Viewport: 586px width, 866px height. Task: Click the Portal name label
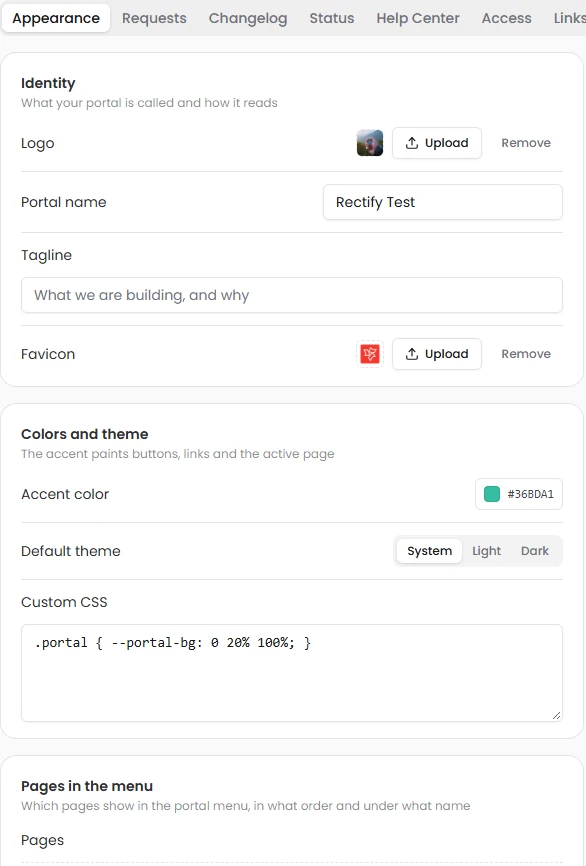pyautogui.click(x=64, y=202)
